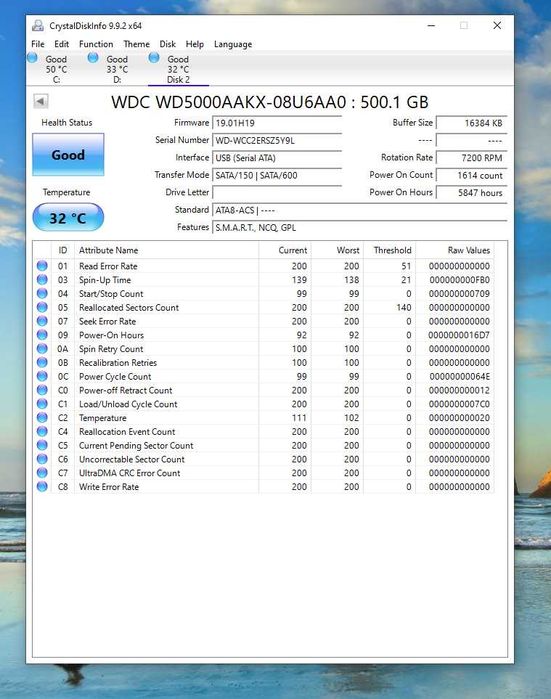Click raw value 0000000007C0
The width and height of the screenshot is (551, 699).
click(x=459, y=404)
